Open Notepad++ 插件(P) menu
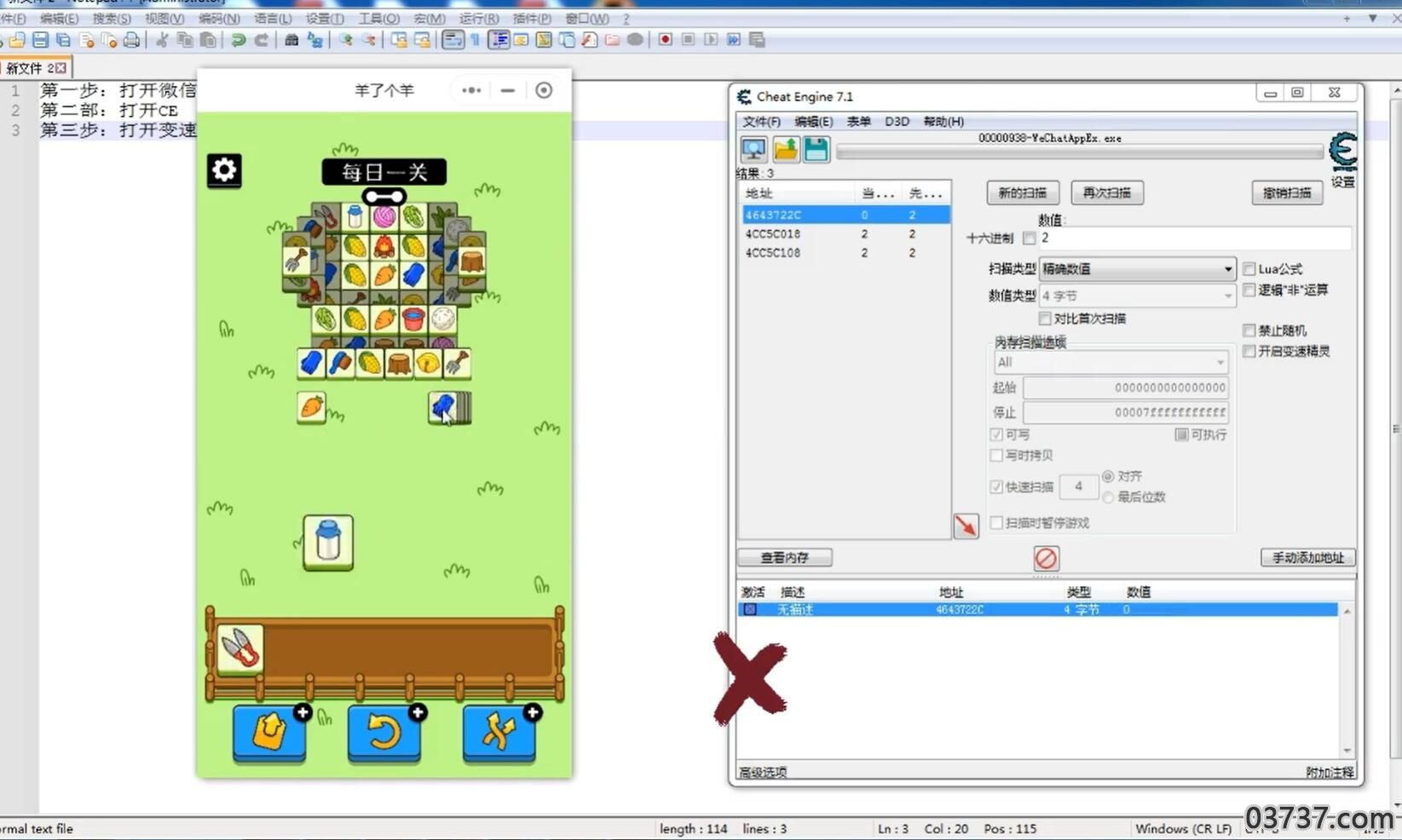The image size is (1402, 840). 532,18
